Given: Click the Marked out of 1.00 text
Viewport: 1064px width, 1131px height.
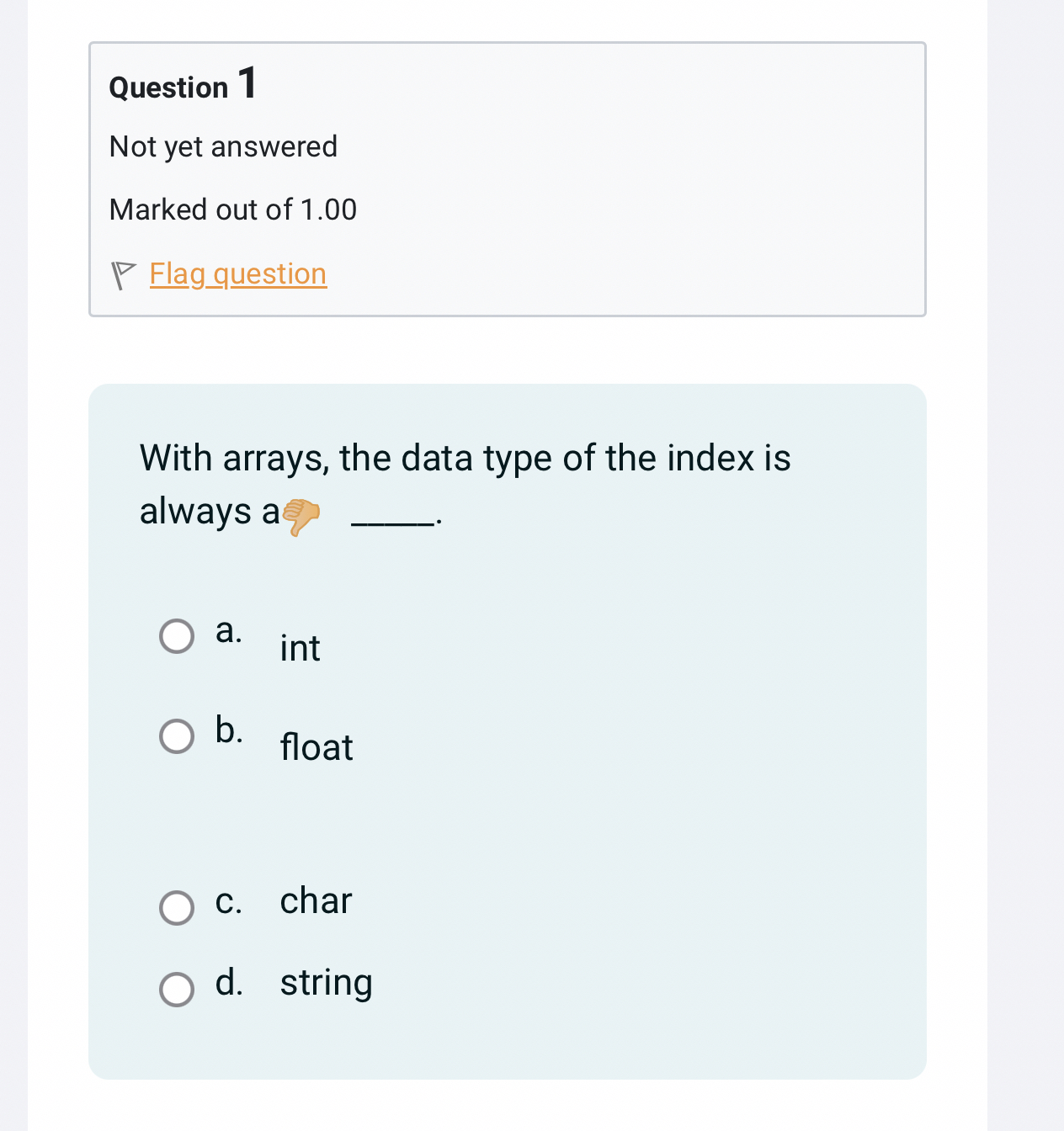Looking at the screenshot, I should (x=232, y=210).
